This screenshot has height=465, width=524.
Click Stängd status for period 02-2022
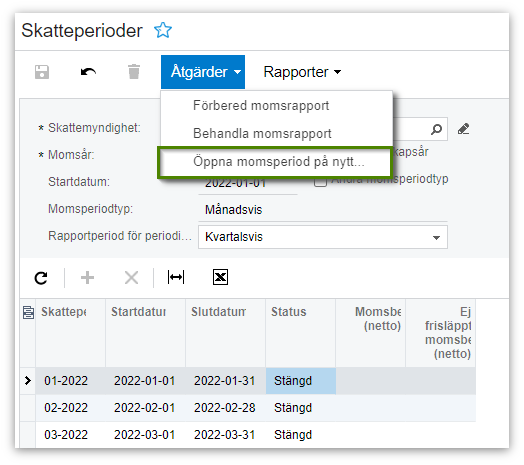tap(301, 408)
